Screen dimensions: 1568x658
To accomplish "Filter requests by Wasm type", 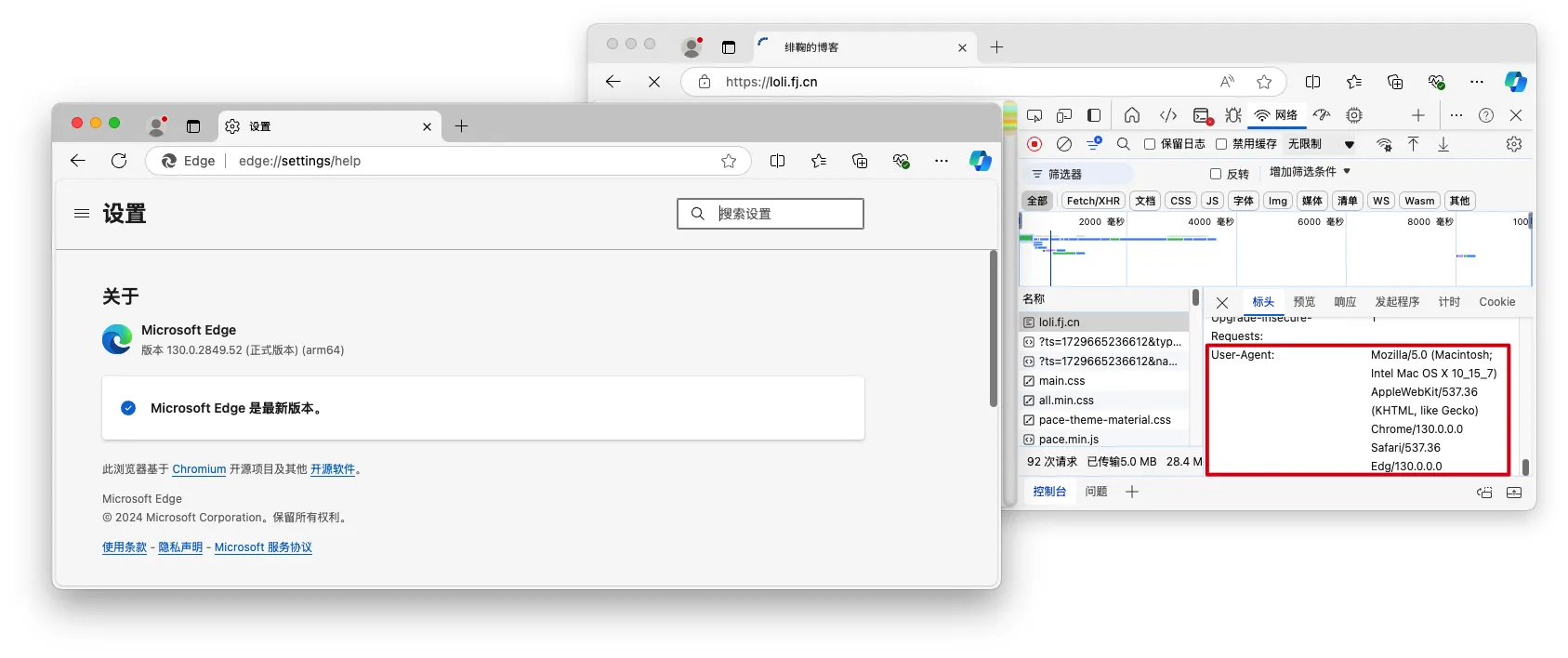I will [x=1419, y=201].
